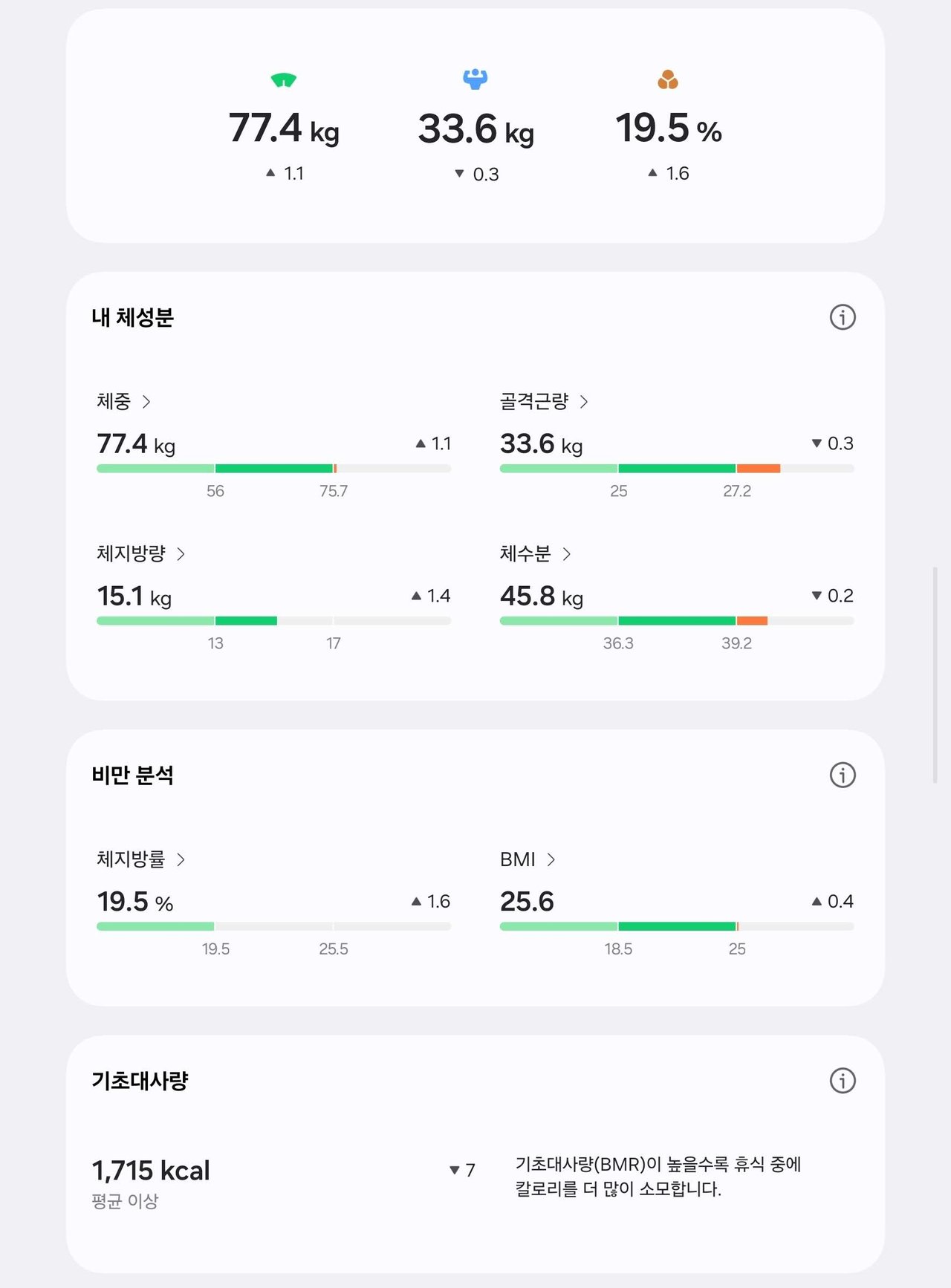Image resolution: width=951 pixels, height=1288 pixels.
Task: Tap the 1,715 kcal BMR value
Action: pyautogui.click(x=151, y=1171)
